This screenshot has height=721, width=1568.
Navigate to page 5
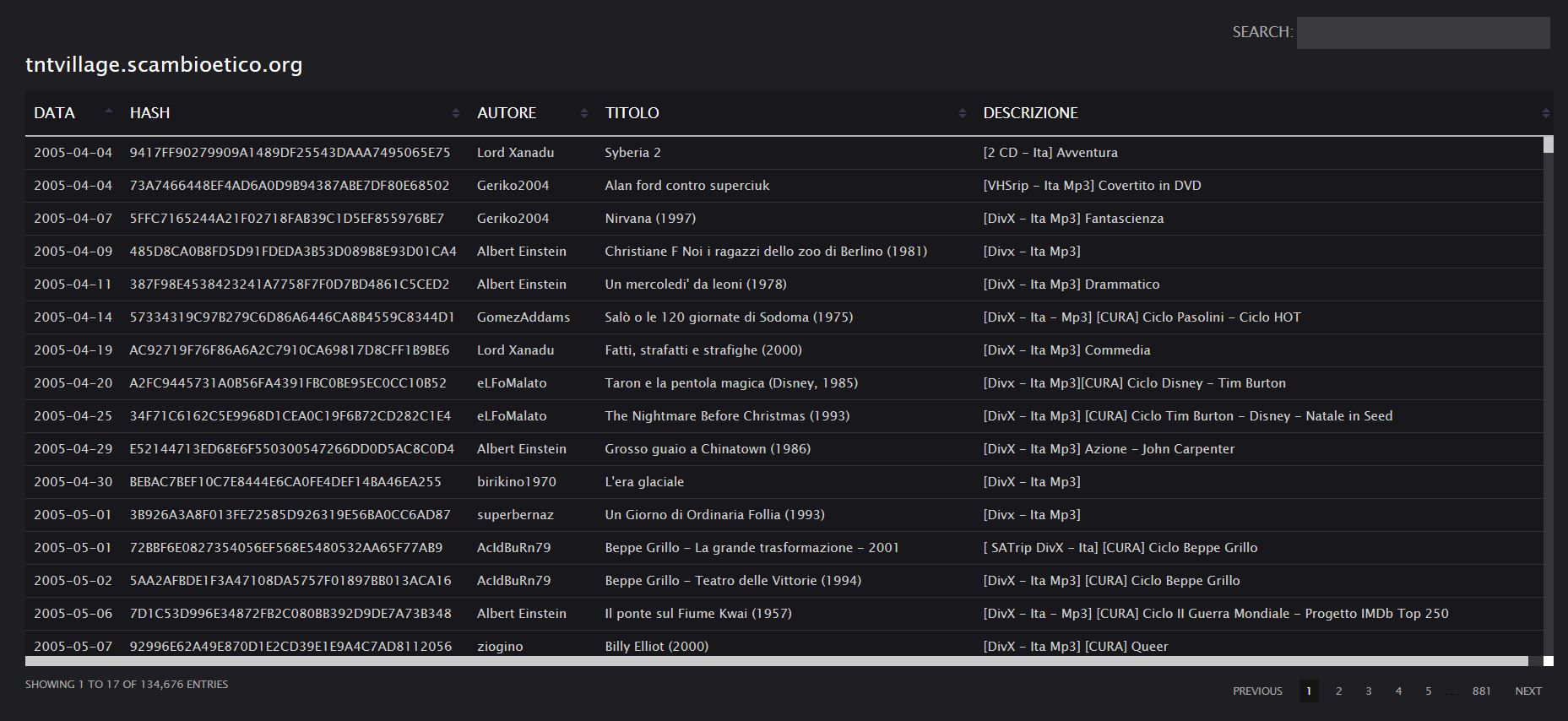1429,691
